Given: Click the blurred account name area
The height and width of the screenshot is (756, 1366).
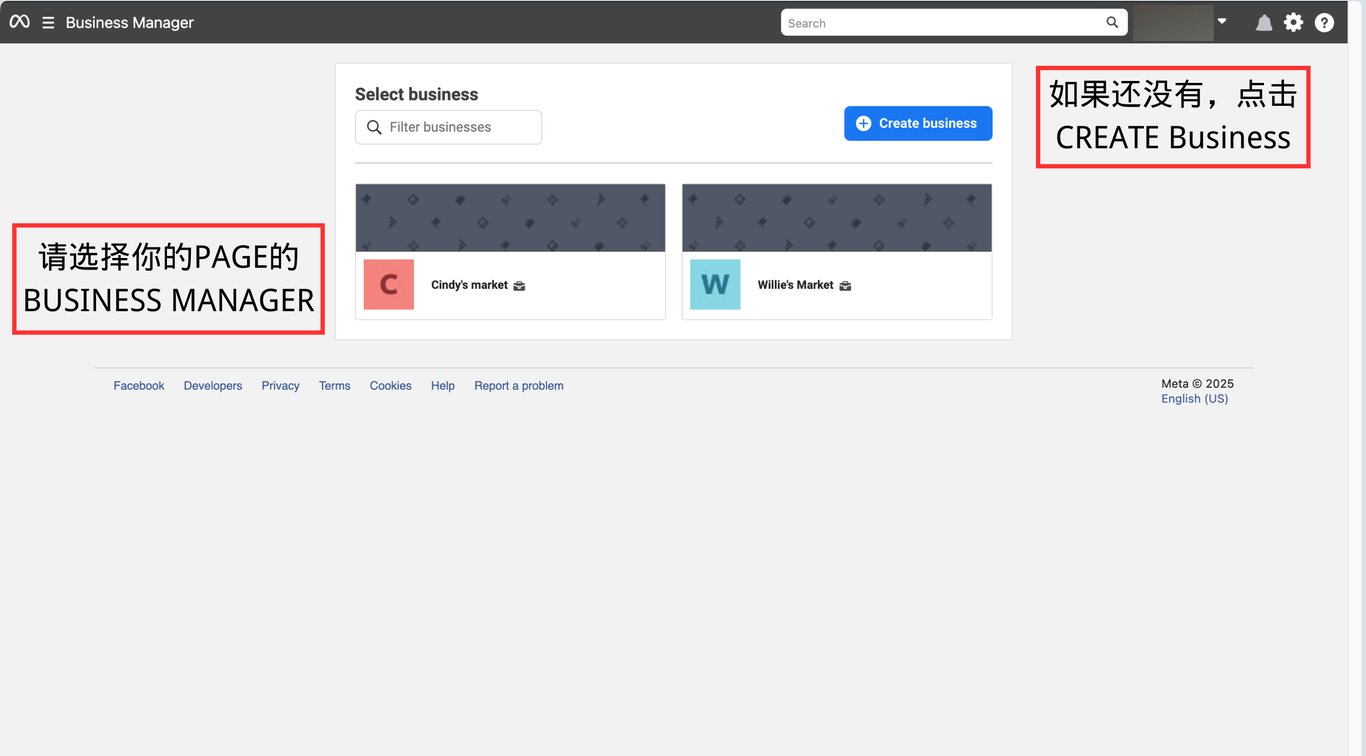Looking at the screenshot, I should coord(1173,22).
